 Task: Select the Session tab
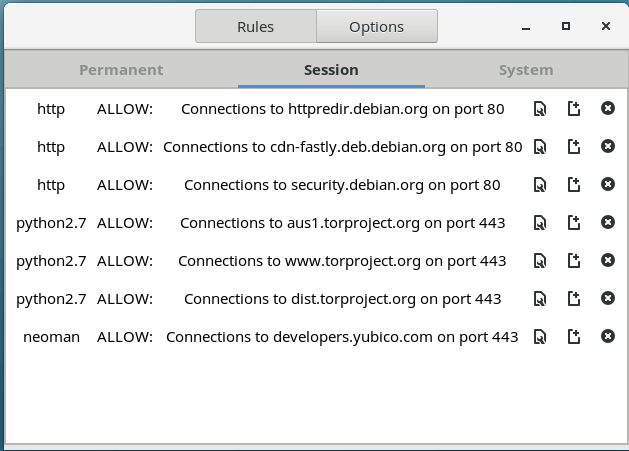pos(331,70)
